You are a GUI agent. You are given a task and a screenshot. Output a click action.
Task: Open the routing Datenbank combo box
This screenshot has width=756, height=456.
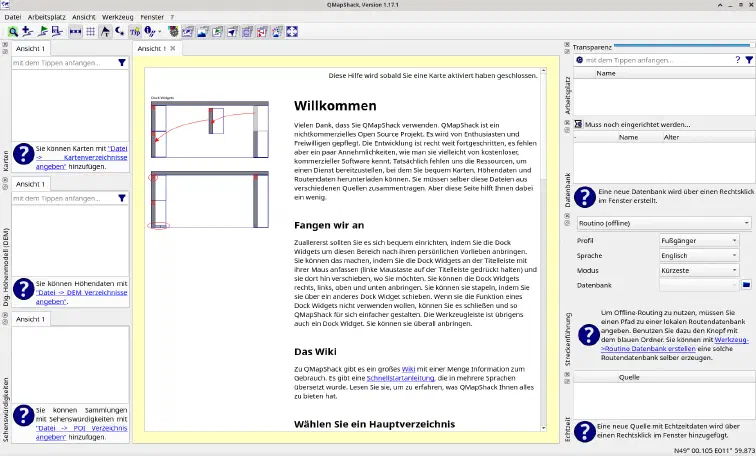(699, 285)
